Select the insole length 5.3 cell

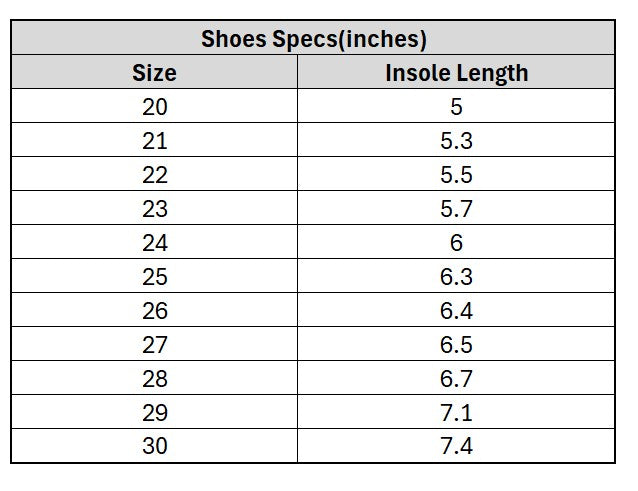(456, 141)
